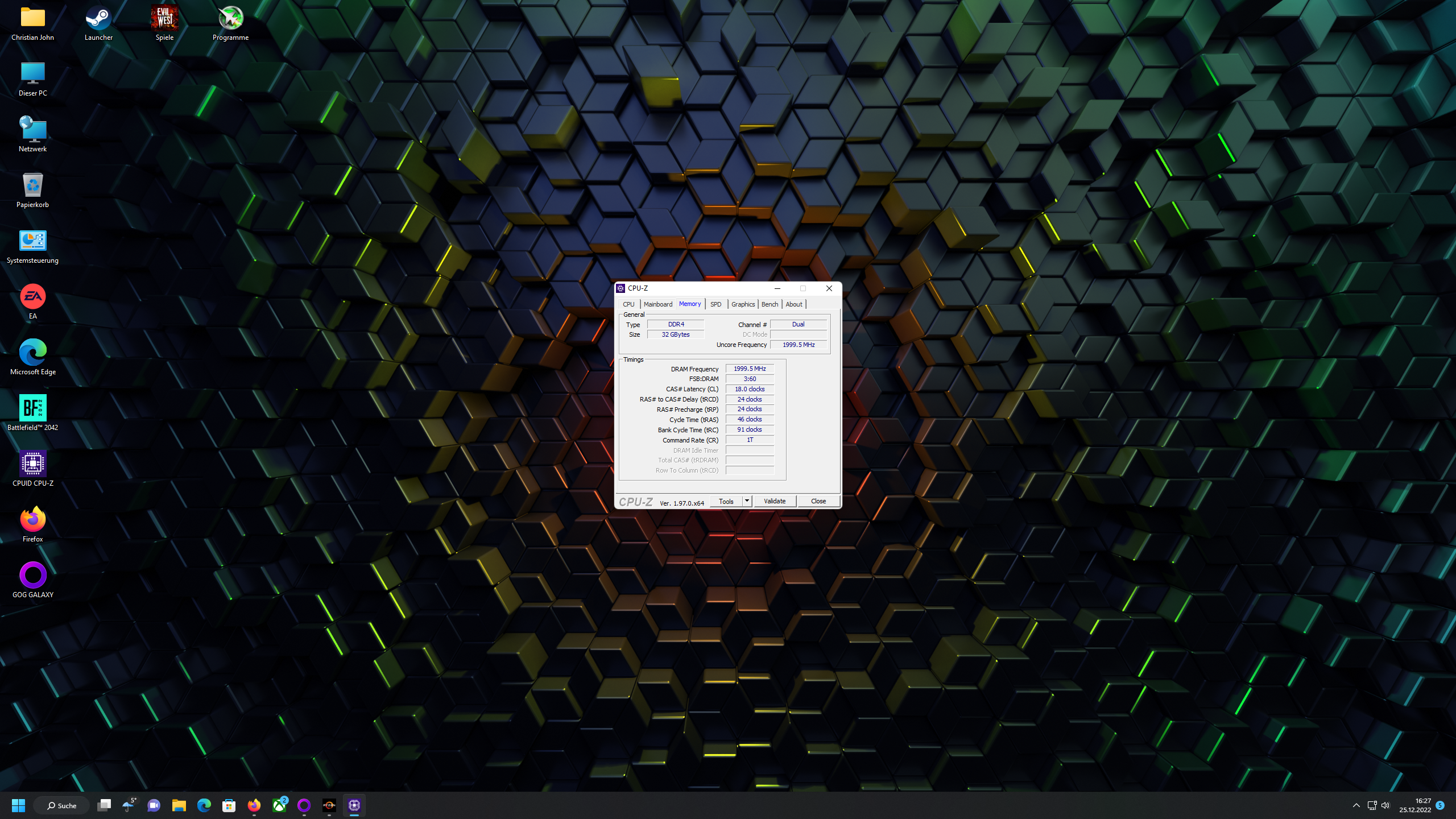Image resolution: width=1456 pixels, height=819 pixels.
Task: Click the Xbox icon in the taskbar
Action: 279,805
